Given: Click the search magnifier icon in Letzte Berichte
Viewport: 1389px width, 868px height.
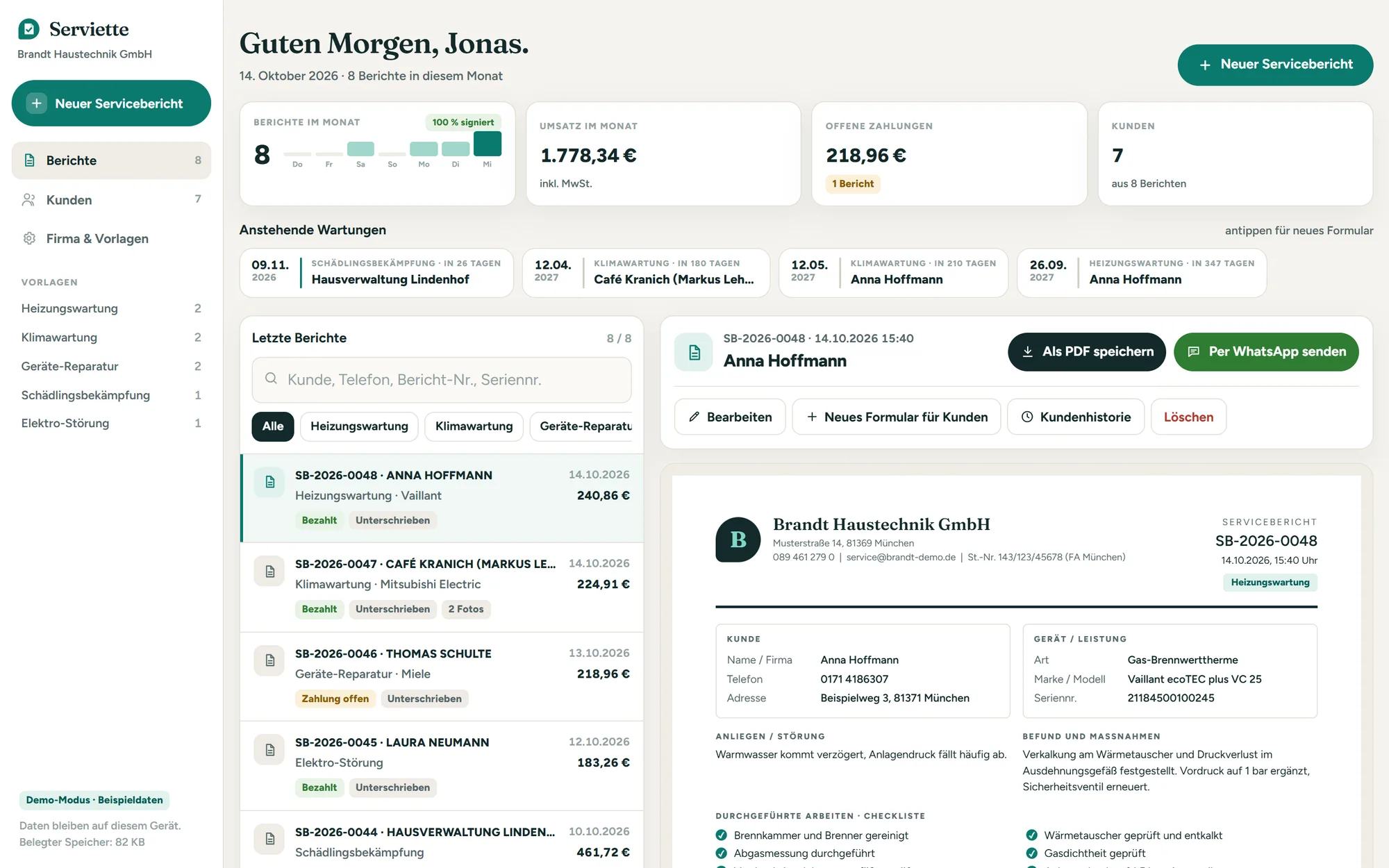Looking at the screenshot, I should tap(272, 379).
